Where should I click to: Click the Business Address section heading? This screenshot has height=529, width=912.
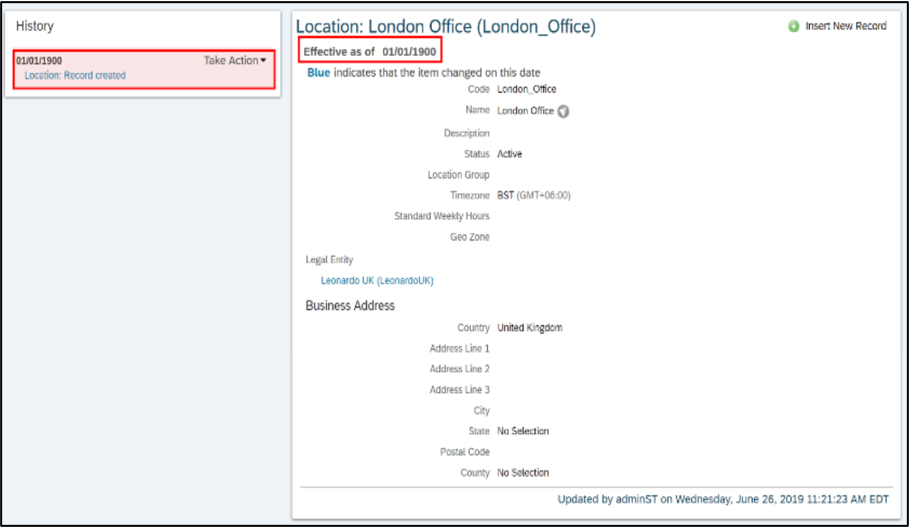coord(350,306)
